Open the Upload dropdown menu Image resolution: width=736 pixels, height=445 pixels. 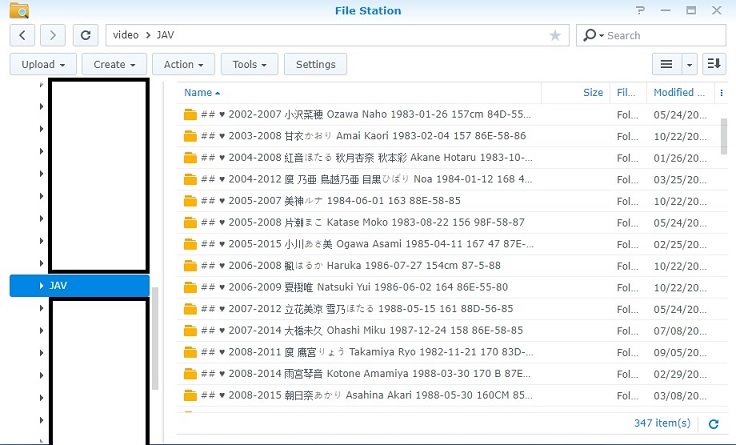pos(43,64)
